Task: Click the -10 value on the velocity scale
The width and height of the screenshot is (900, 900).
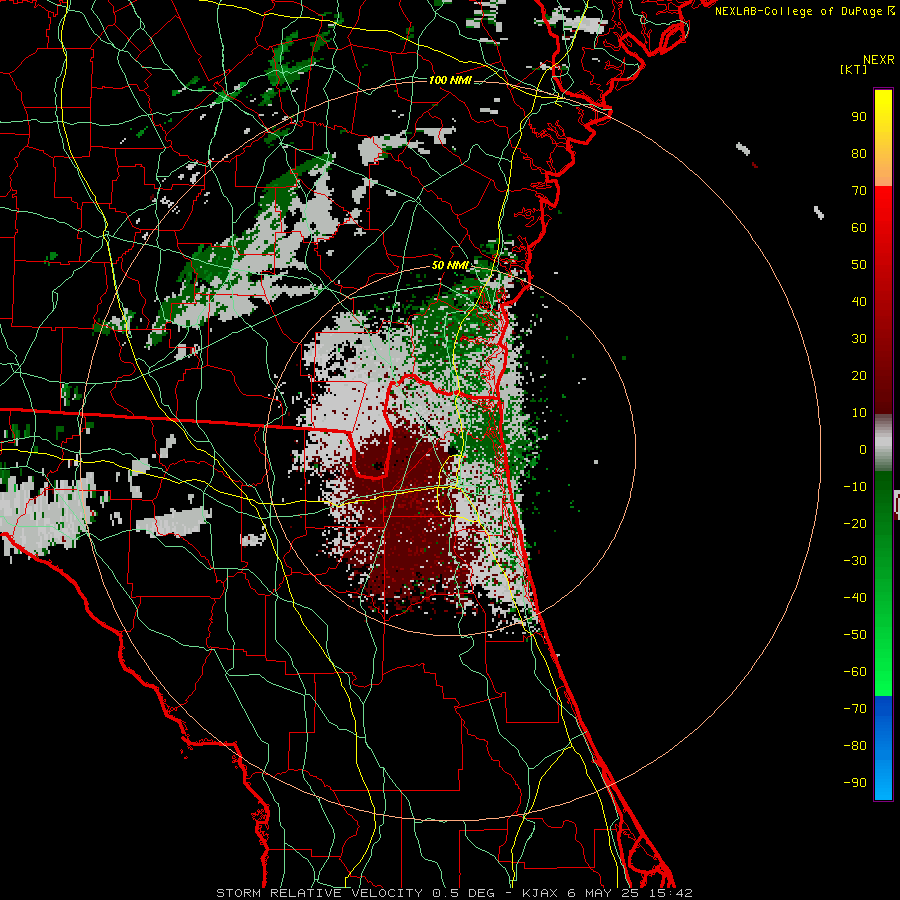Action: 855,487
